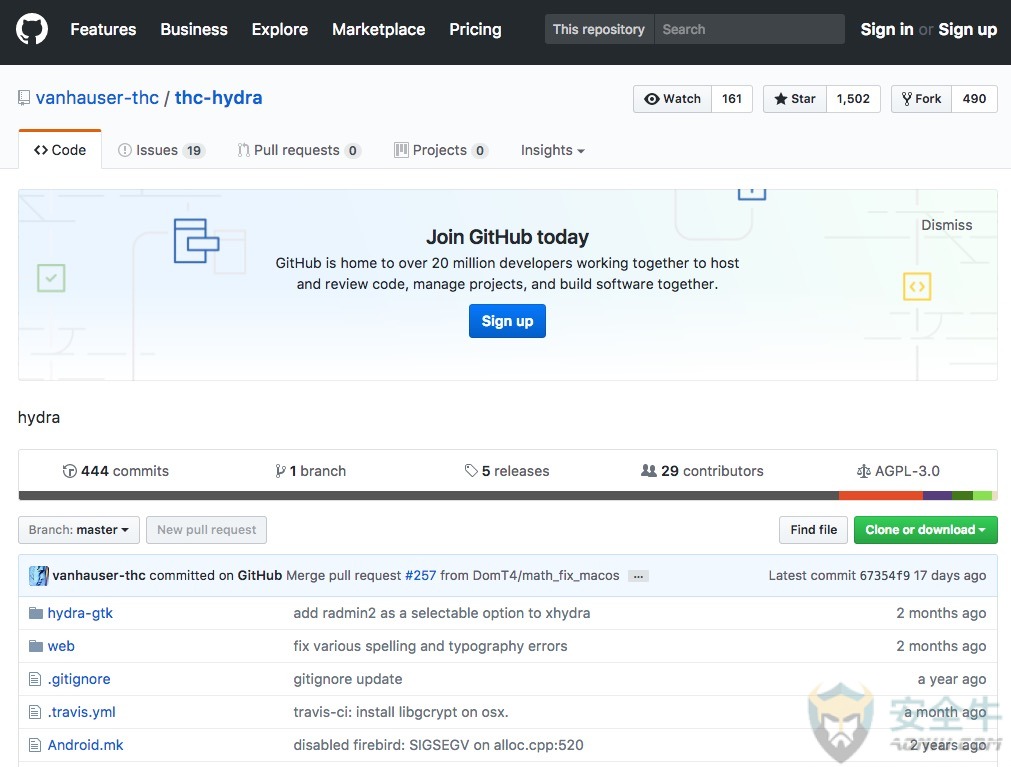This screenshot has width=1011, height=767.
Task: Click the GitHub Octocat logo
Action: click(32, 29)
